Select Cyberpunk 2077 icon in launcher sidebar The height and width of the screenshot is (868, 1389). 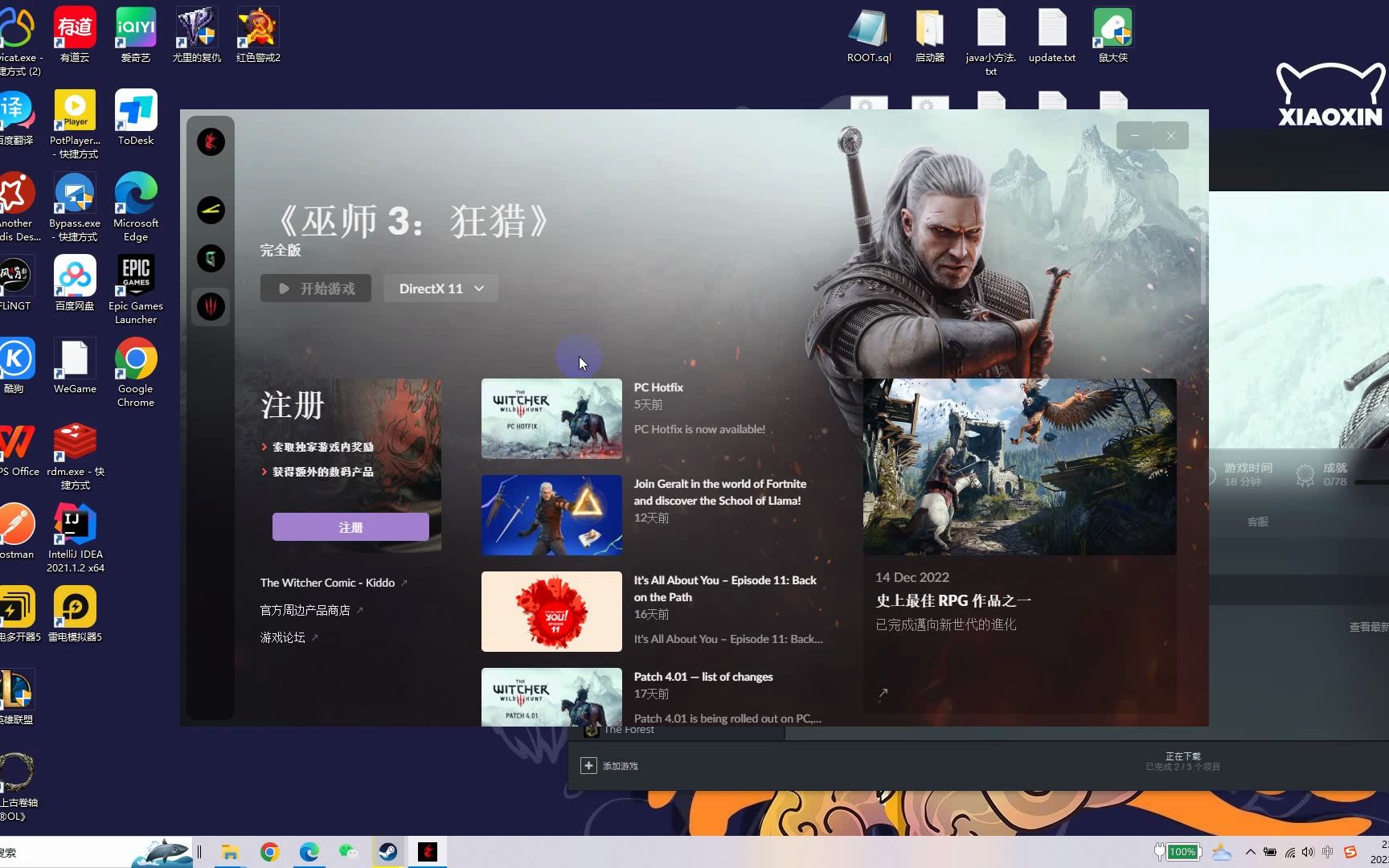tap(211, 211)
